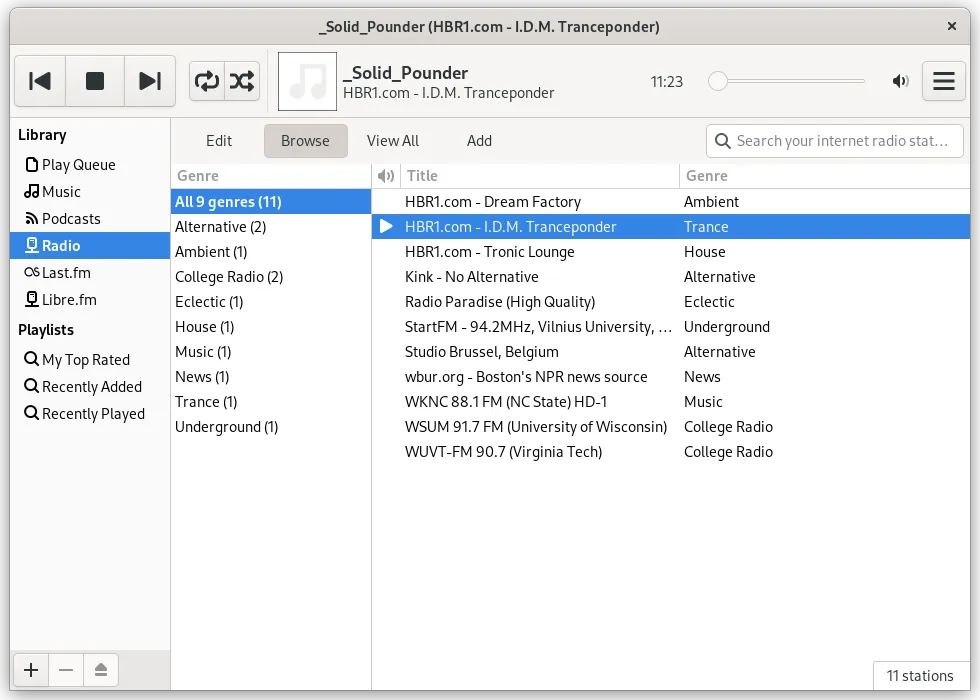Screen dimensions: 980x700
Task: Toggle shuffle mode
Action: pyautogui.click(x=242, y=82)
